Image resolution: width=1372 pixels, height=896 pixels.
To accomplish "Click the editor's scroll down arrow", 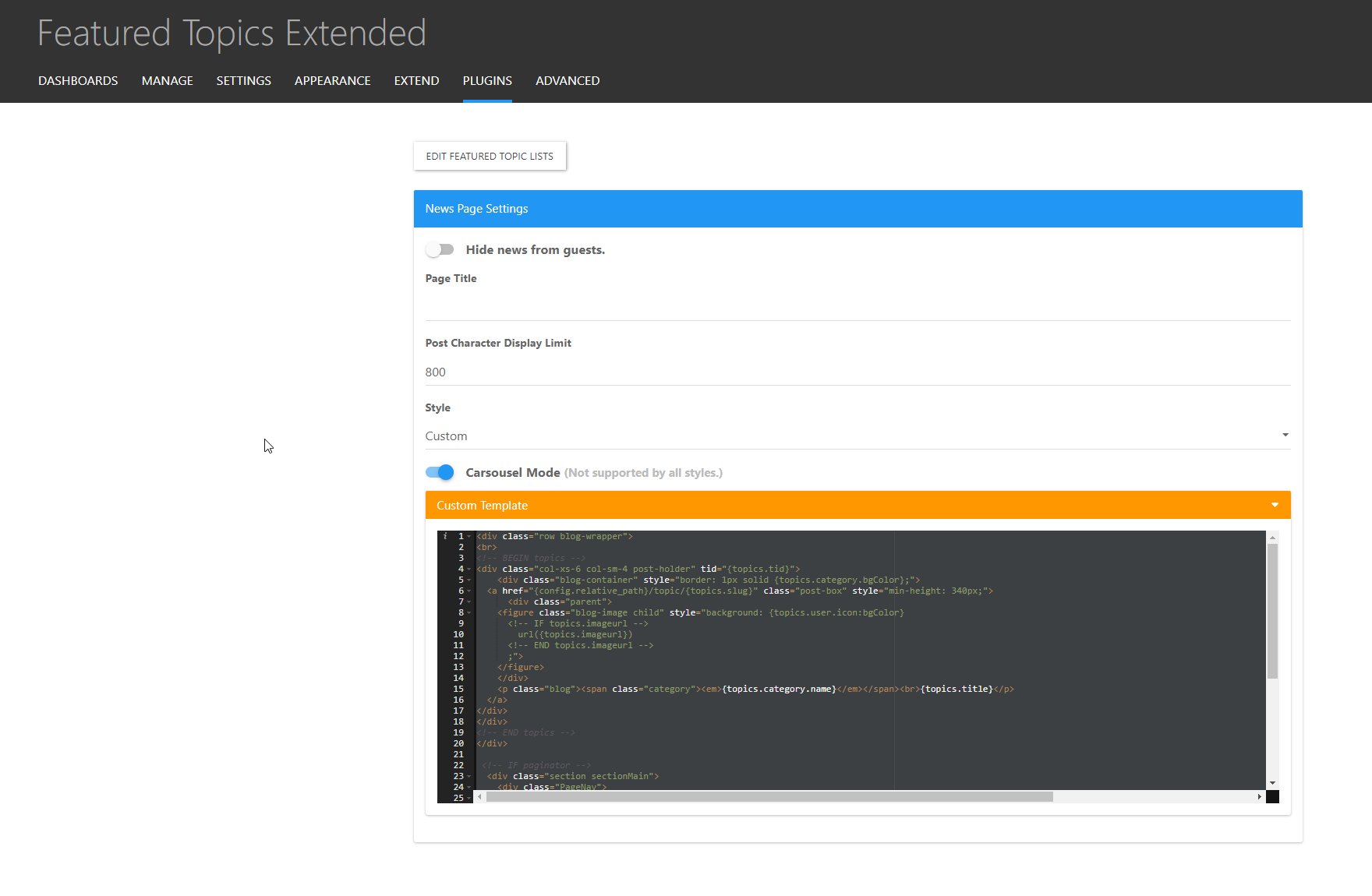I will 1272,783.
